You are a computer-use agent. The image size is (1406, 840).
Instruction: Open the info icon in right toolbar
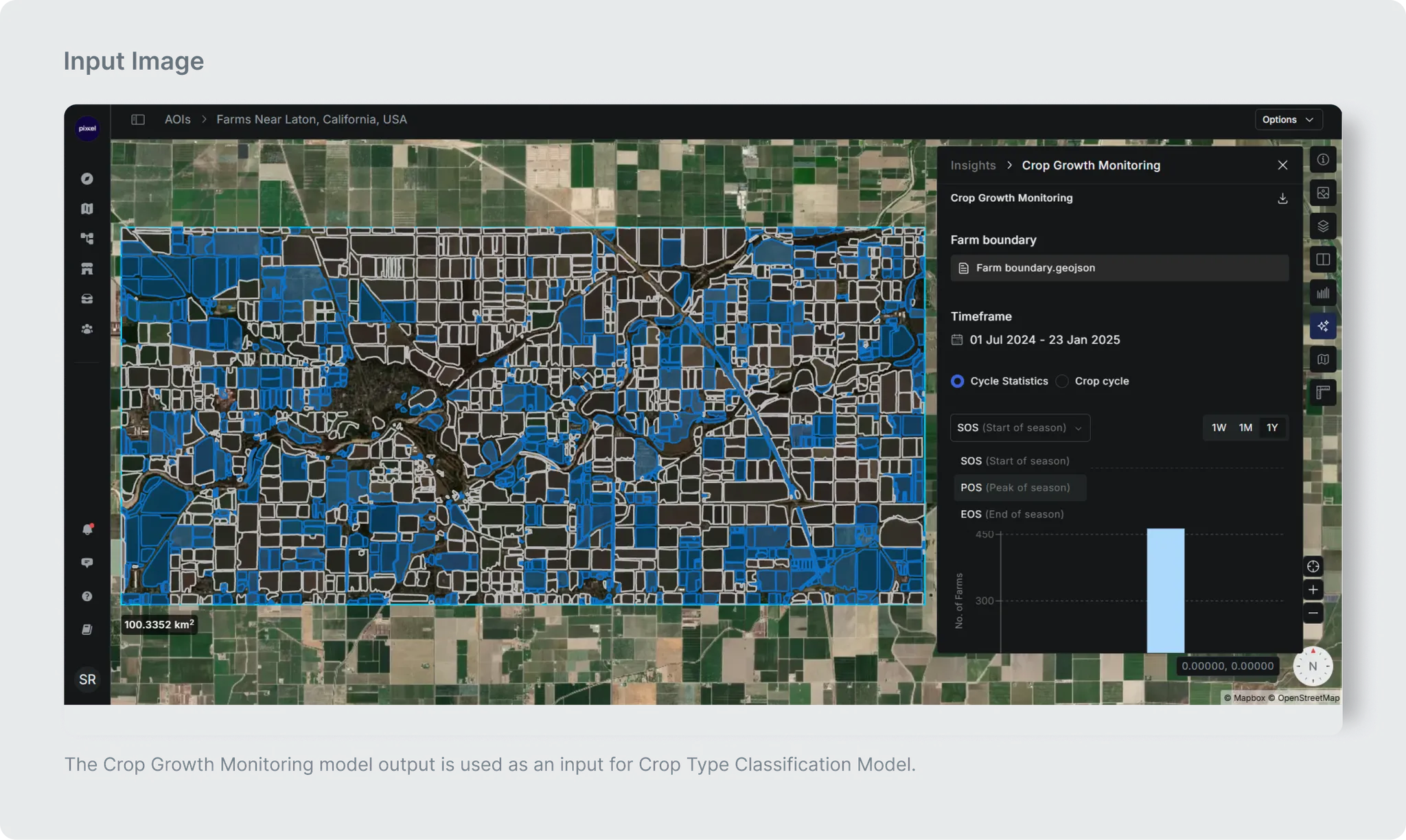1322,160
